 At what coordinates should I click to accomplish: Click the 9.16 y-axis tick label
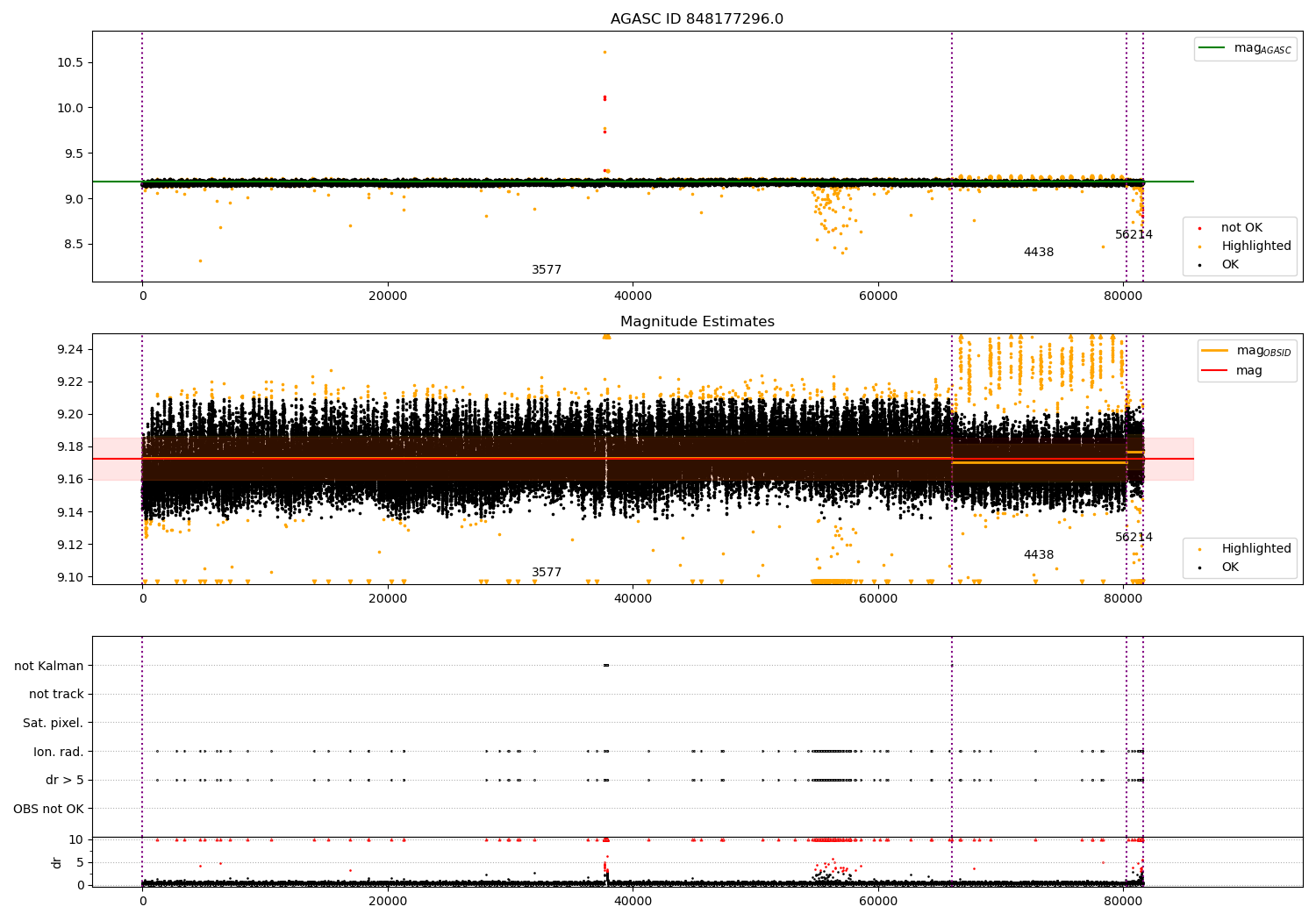(71, 479)
